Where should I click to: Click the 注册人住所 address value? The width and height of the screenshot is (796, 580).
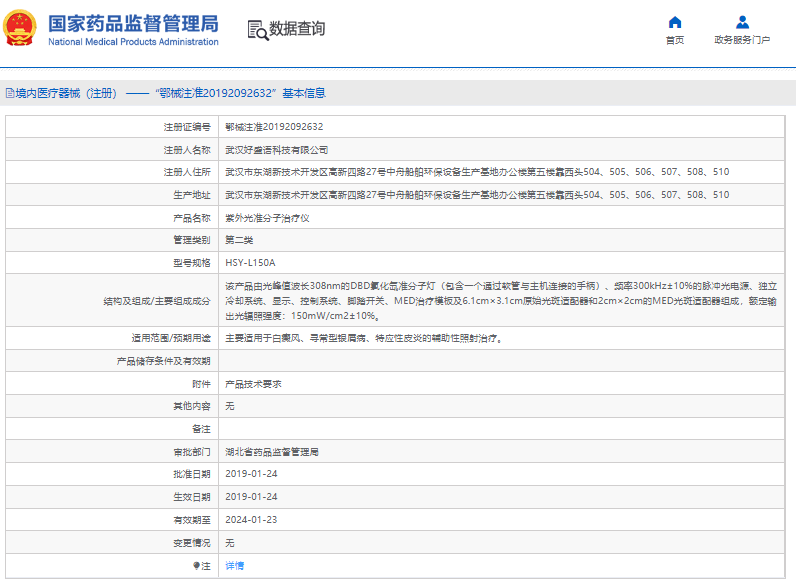[x=477, y=172]
